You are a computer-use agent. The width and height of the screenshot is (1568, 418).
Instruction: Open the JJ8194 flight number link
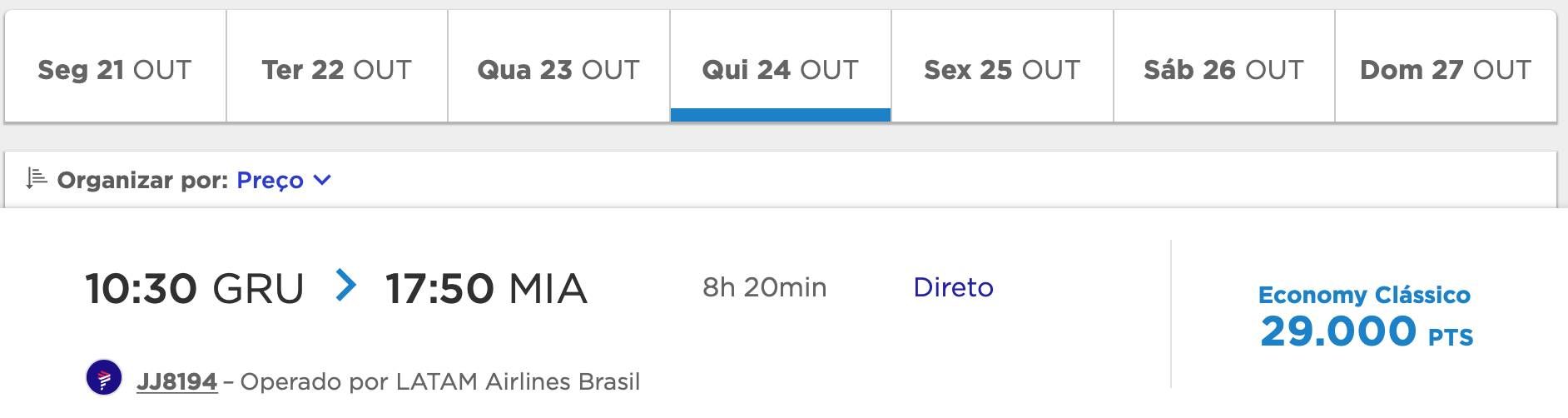point(176,381)
